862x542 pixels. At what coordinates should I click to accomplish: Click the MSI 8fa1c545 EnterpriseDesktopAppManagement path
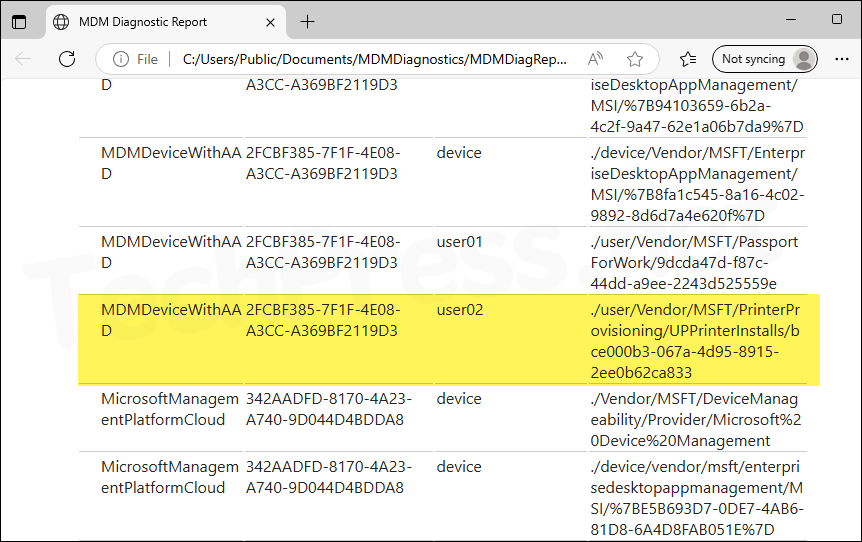698,184
